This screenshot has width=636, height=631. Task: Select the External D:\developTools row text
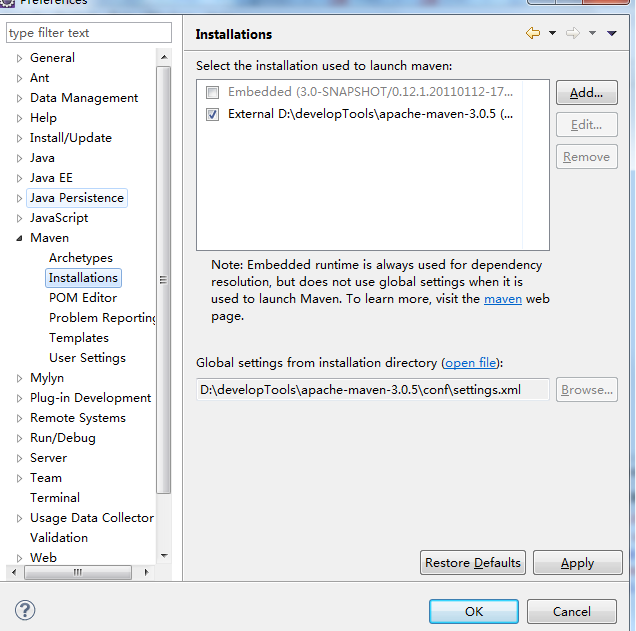[370, 114]
